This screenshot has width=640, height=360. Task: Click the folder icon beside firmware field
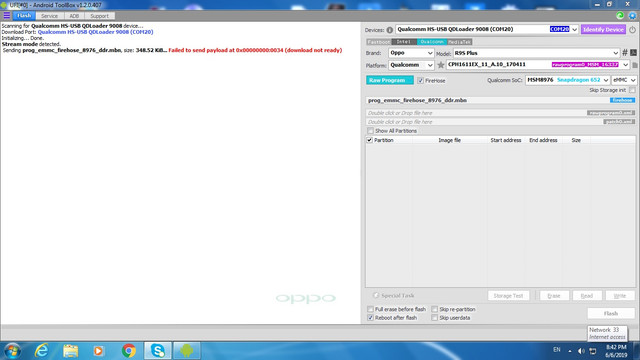pyautogui.click(x=635, y=65)
